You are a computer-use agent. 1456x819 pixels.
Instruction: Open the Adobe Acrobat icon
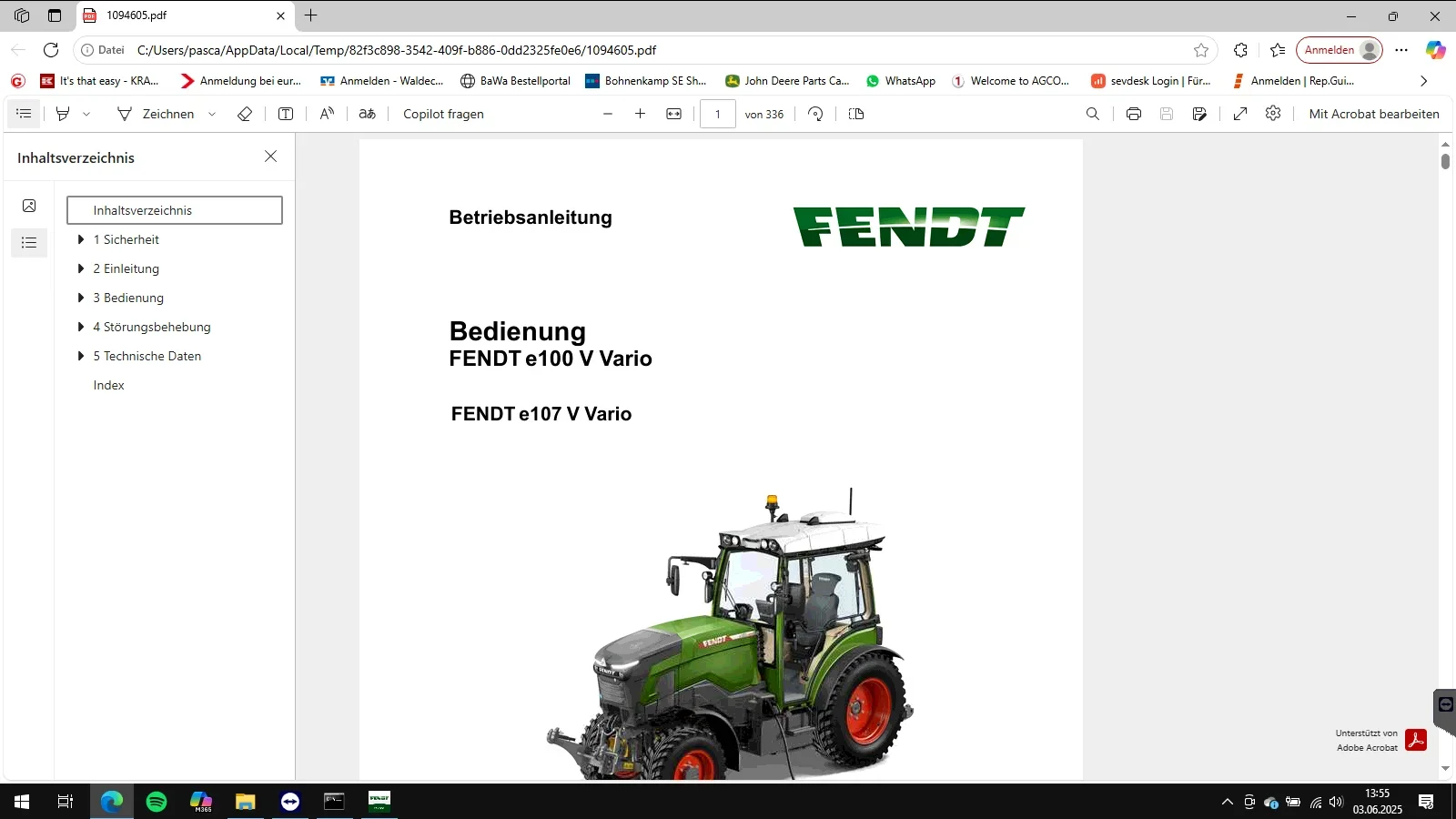[1416, 740]
